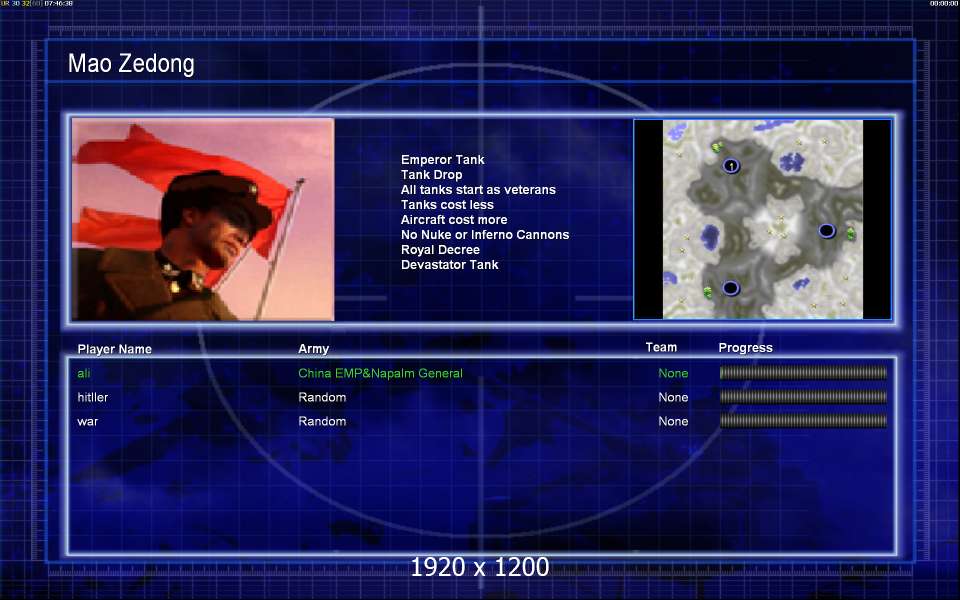Select player ali in the list
Viewport: 960px width, 600px height.
[x=84, y=373]
